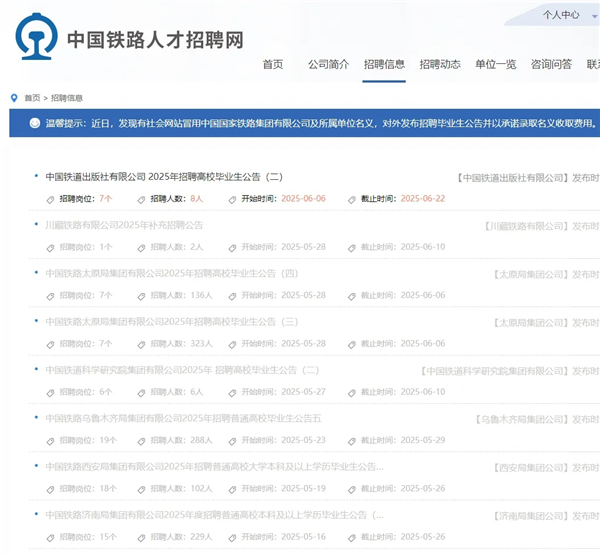Viewport: 600px width, 557px height.
Task: Click tag icon beside 招聘人数: 229人
Action: click(x=142, y=538)
